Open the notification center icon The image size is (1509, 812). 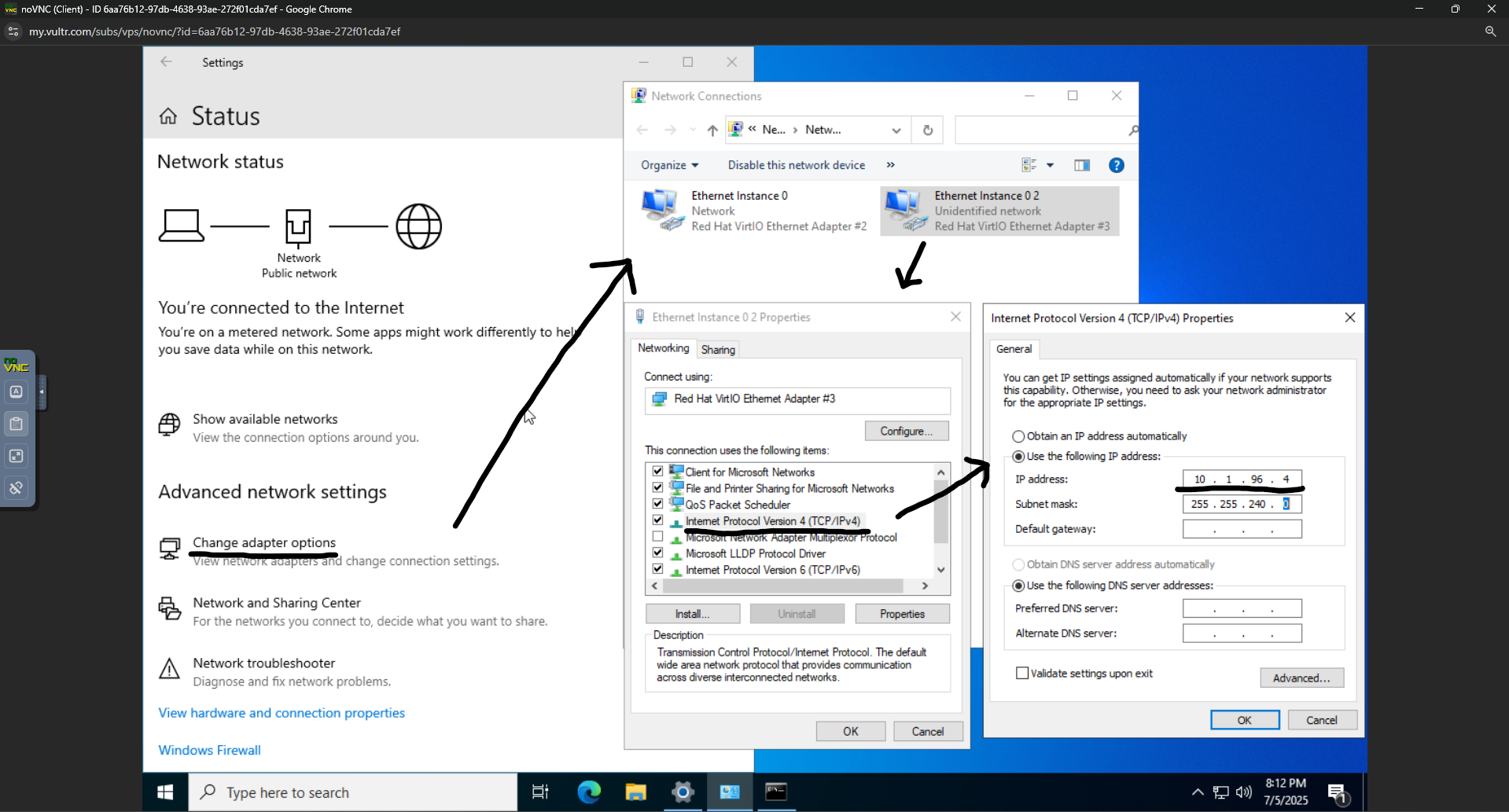coord(1338,793)
